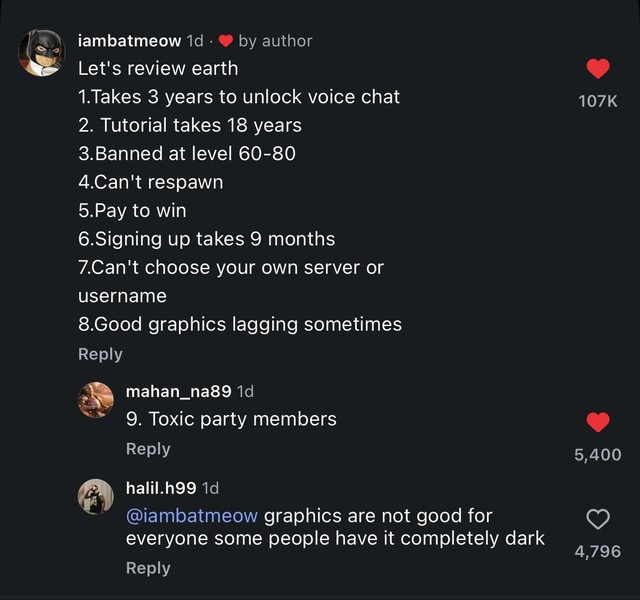Click the iambatmeow username
640x600 pixels.
coord(129,41)
